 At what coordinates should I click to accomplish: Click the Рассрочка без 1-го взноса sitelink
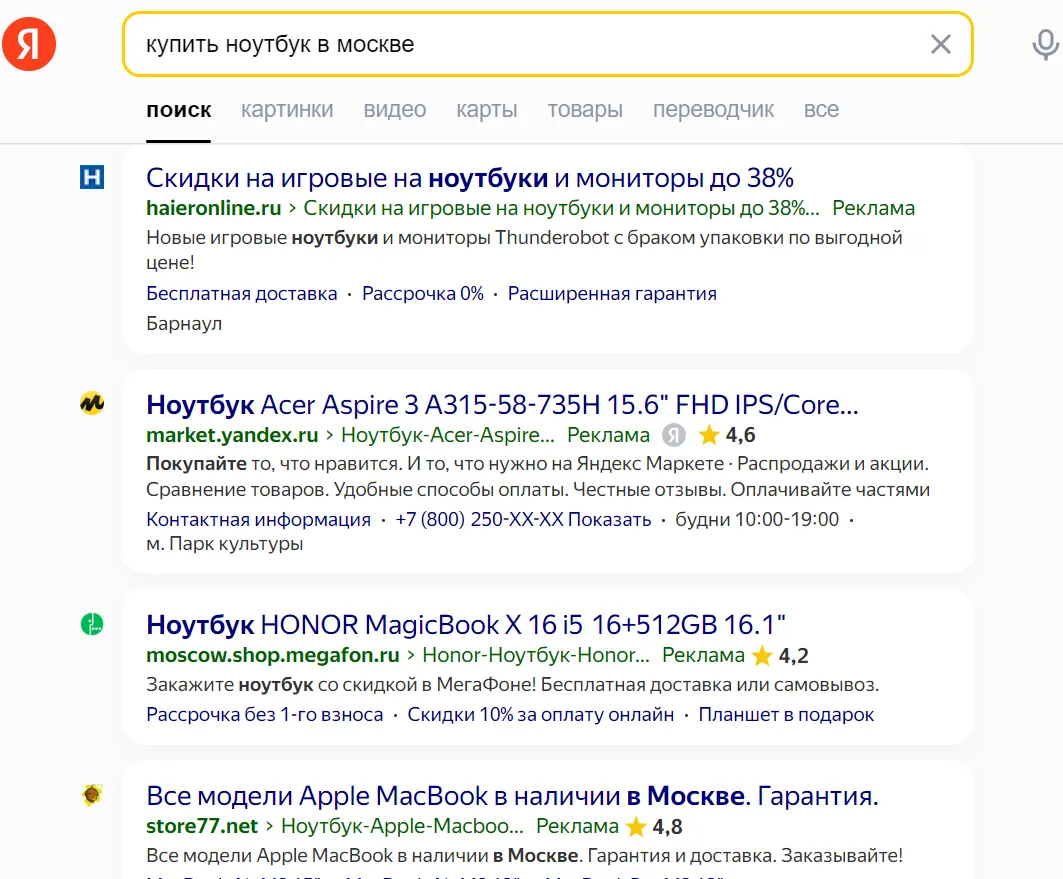(x=265, y=715)
